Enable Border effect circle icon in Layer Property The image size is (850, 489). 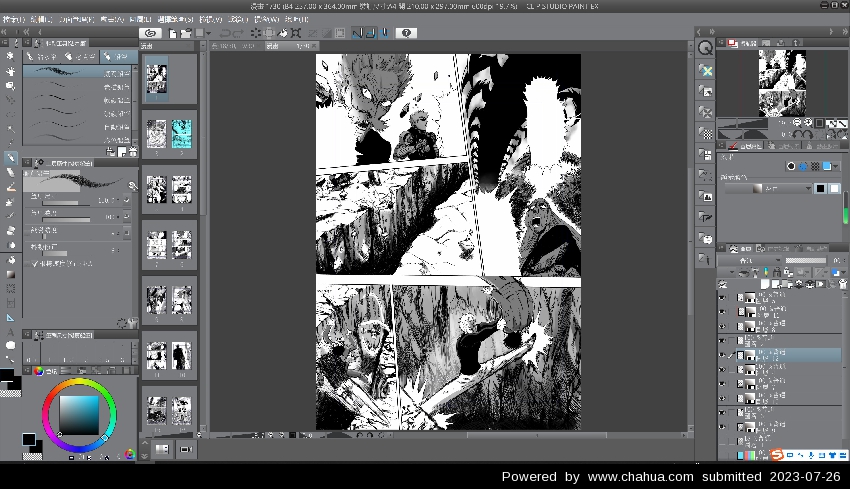point(791,166)
